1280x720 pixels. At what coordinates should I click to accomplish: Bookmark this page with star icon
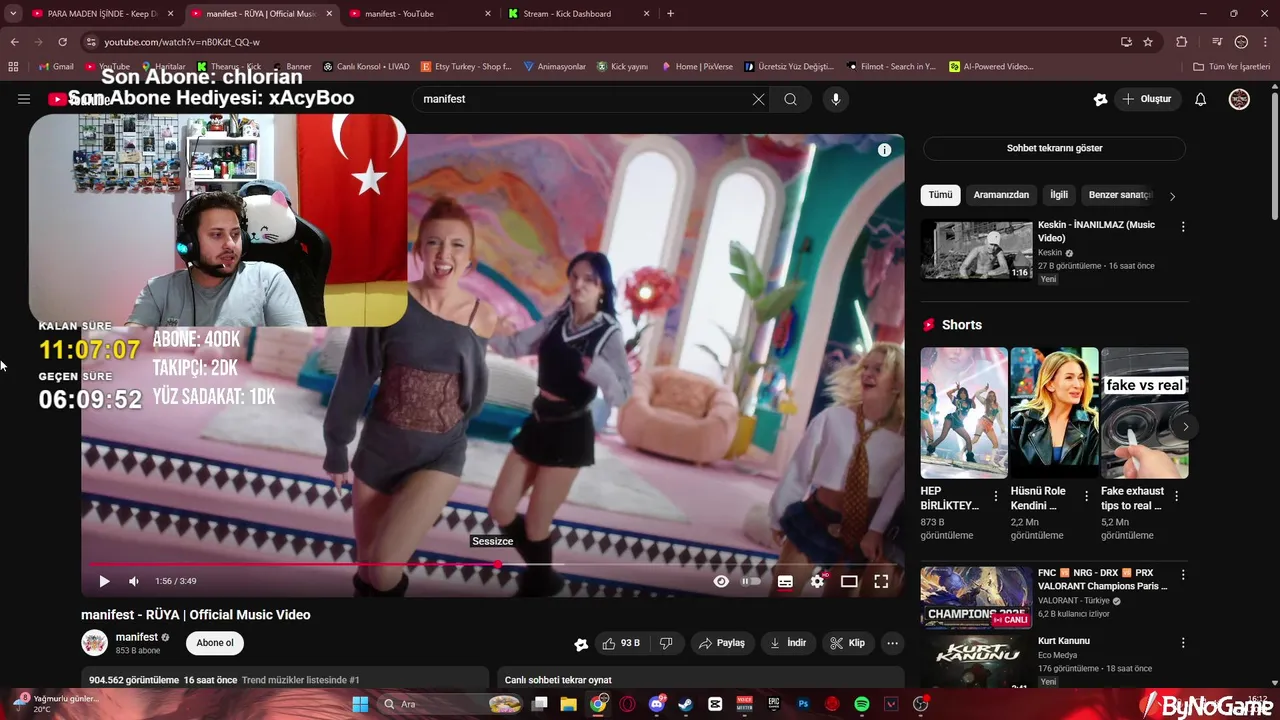pyautogui.click(x=1148, y=42)
